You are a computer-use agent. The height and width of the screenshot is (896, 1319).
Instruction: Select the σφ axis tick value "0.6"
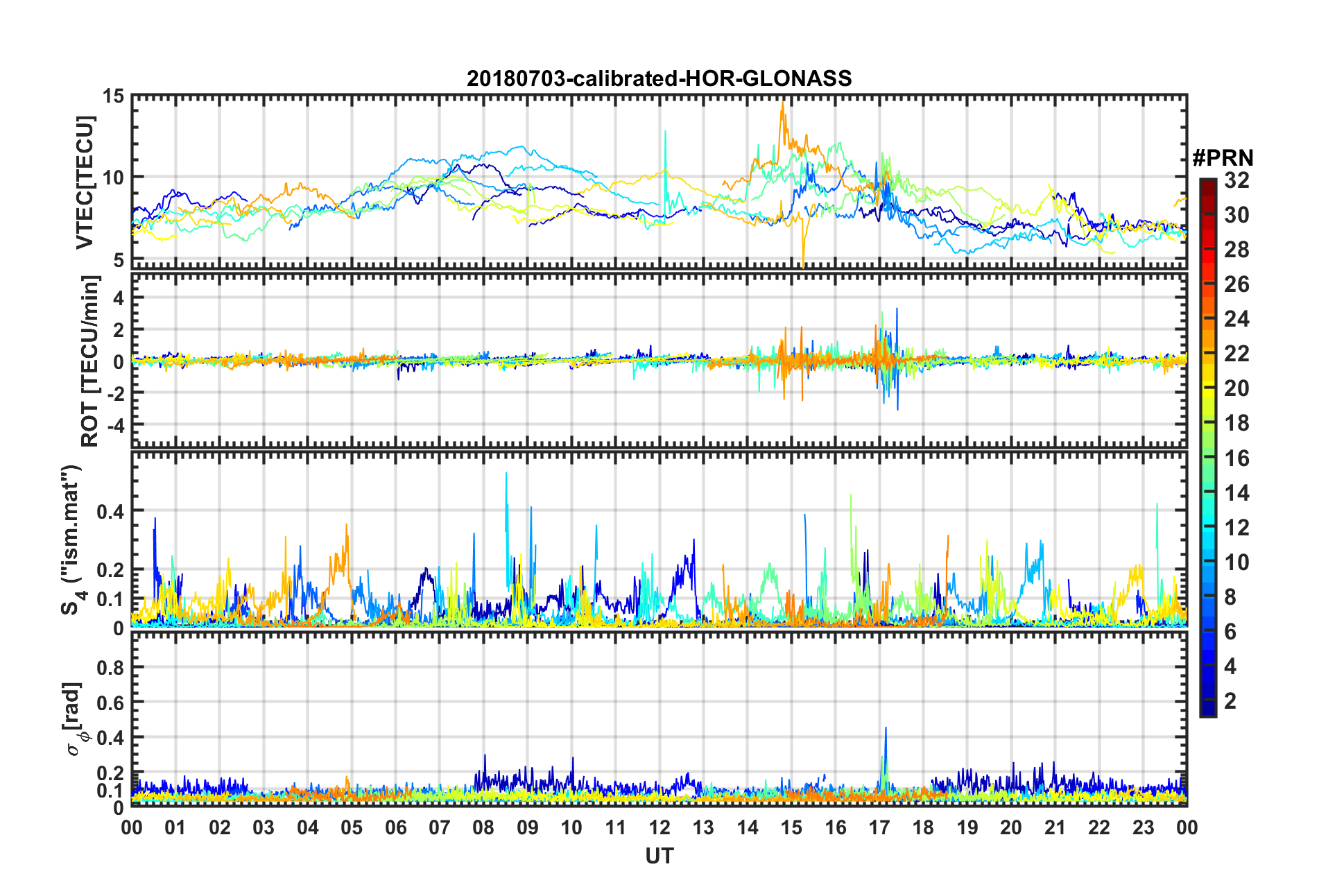110,703
